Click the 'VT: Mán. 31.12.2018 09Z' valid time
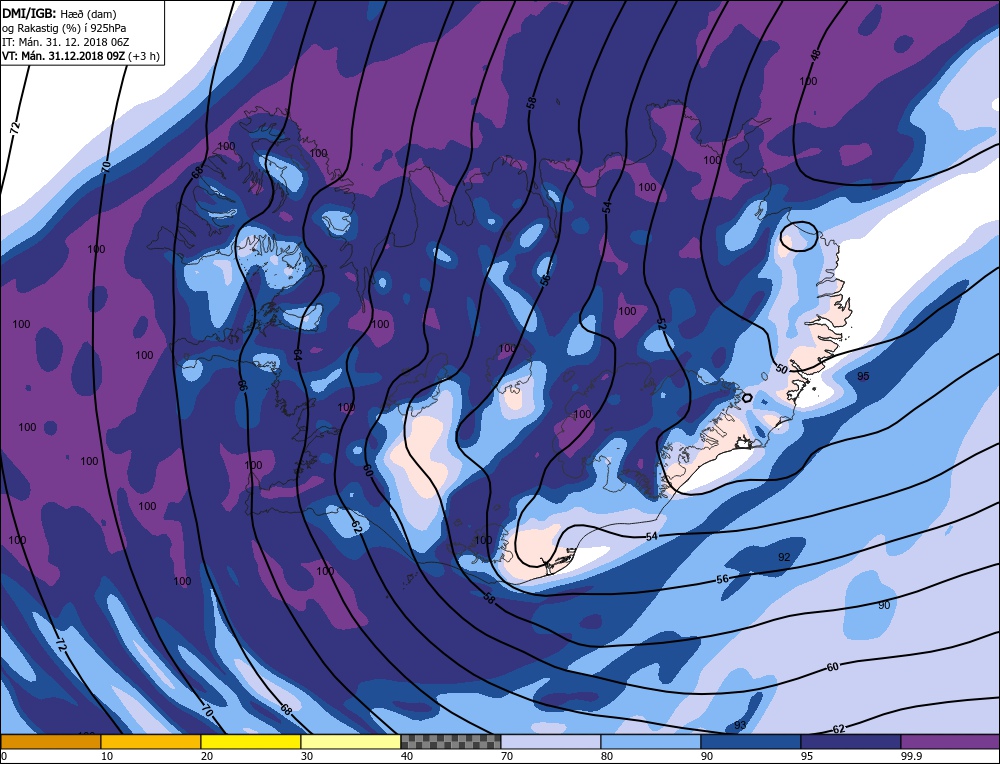Image resolution: width=1000 pixels, height=764 pixels. pyautogui.click(x=63, y=56)
